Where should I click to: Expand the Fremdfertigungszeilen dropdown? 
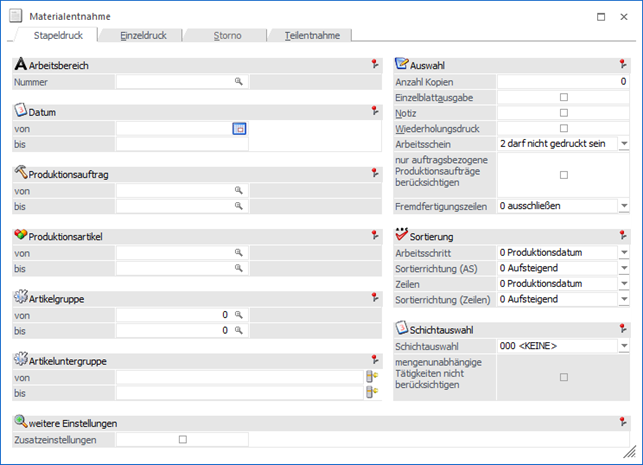(x=623, y=206)
